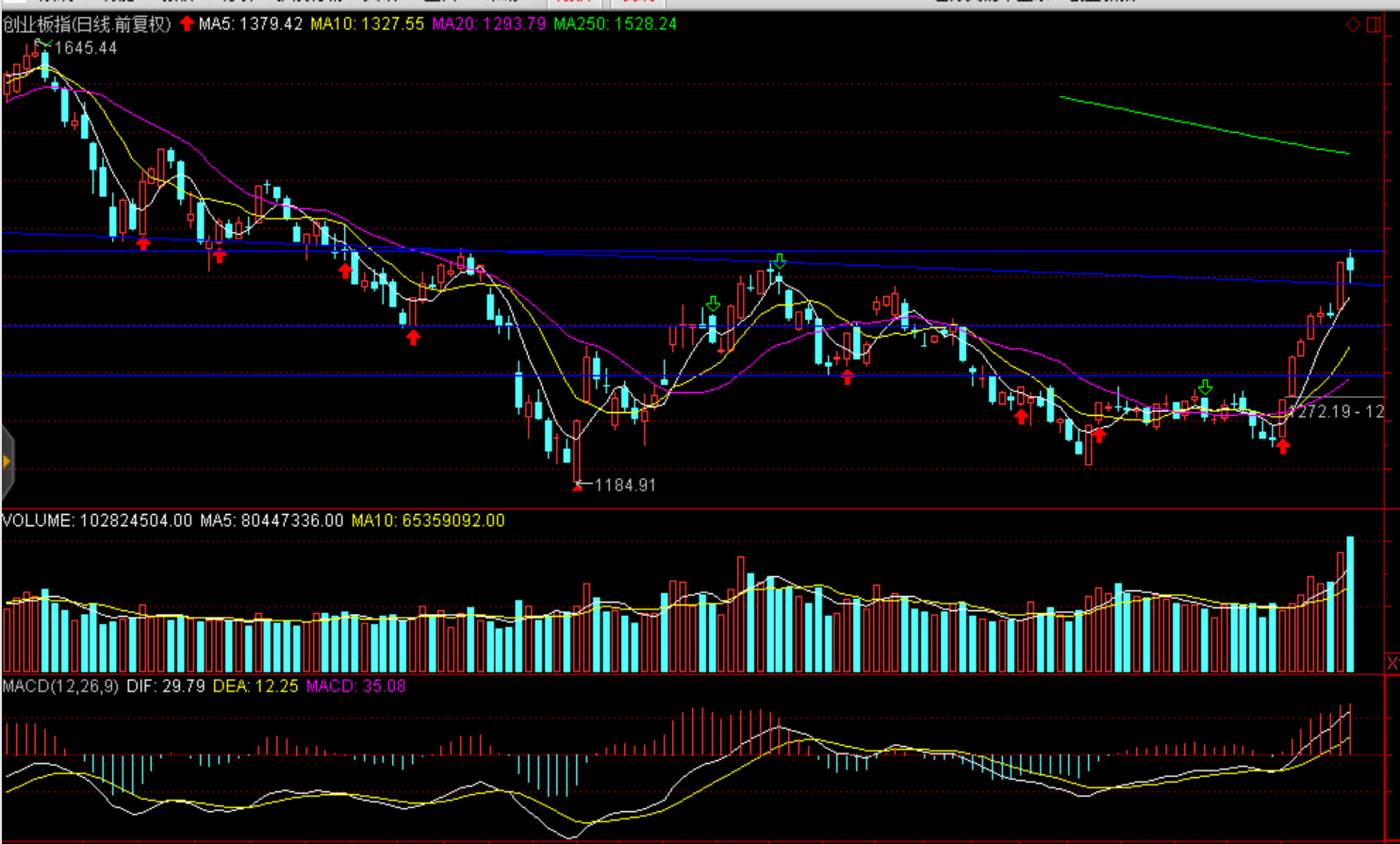
Task: Click the red up arrow under the rightmost low
Action: click(x=1282, y=445)
